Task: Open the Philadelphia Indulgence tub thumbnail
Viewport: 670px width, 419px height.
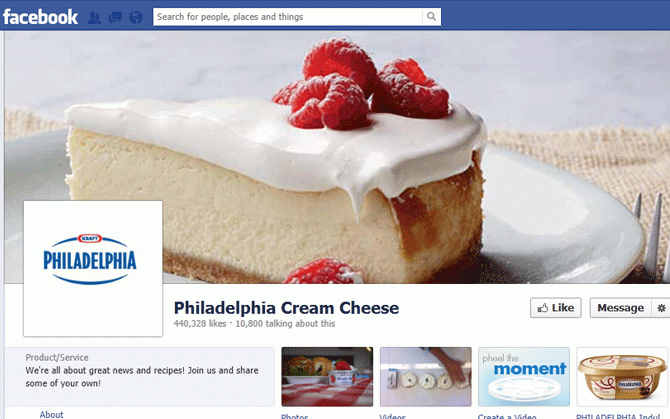Action: tap(622, 376)
